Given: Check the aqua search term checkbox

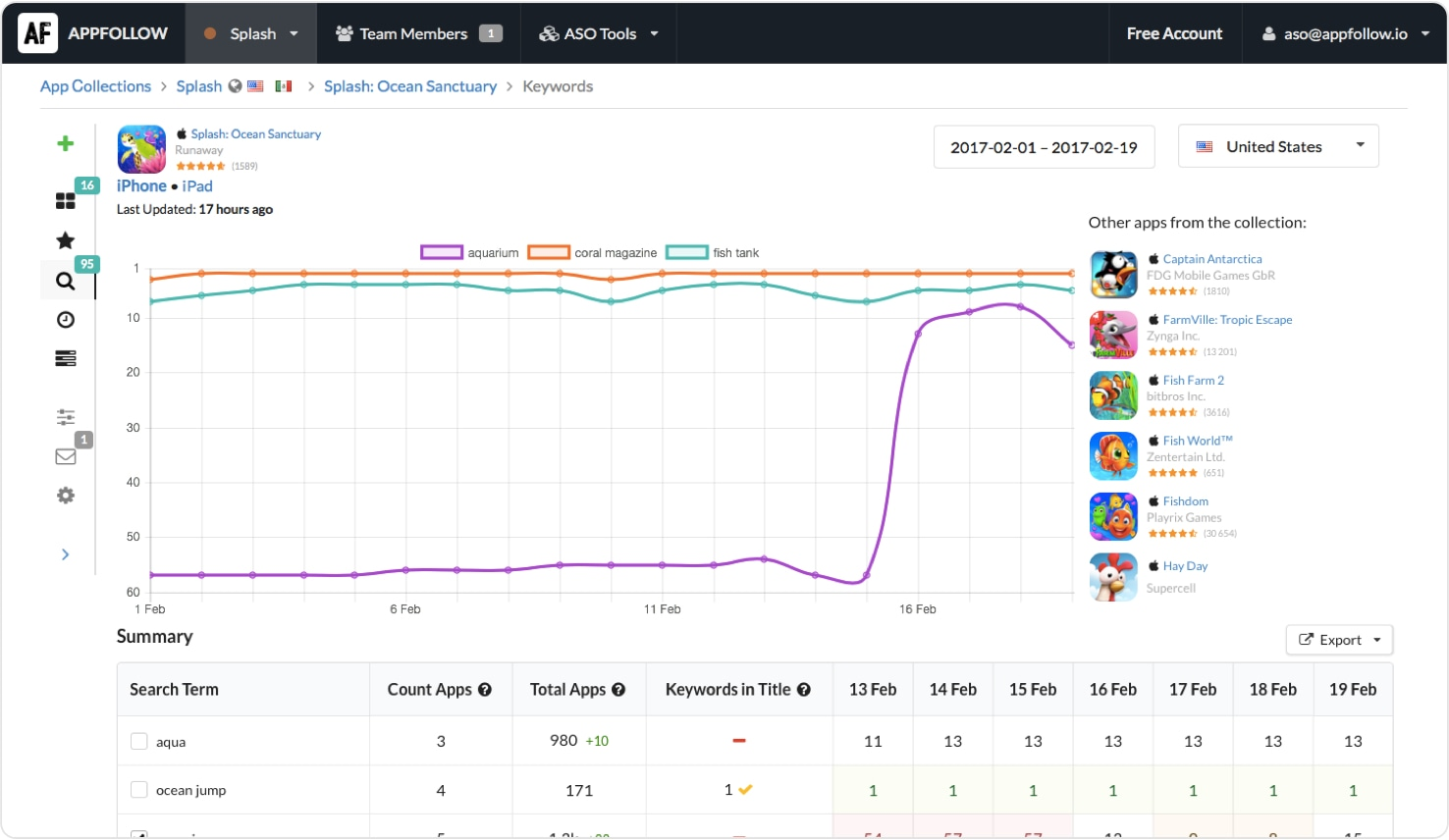Looking at the screenshot, I should click(x=139, y=742).
